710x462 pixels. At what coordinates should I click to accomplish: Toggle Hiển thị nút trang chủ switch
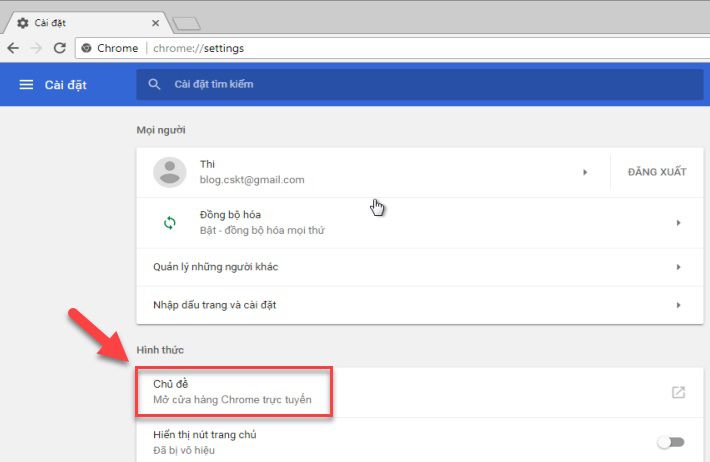pyautogui.click(x=671, y=442)
